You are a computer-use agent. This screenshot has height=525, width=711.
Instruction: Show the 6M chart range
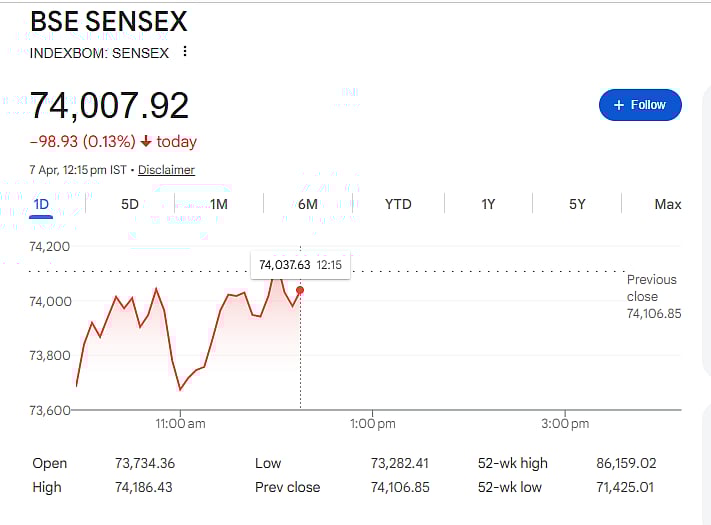308,204
